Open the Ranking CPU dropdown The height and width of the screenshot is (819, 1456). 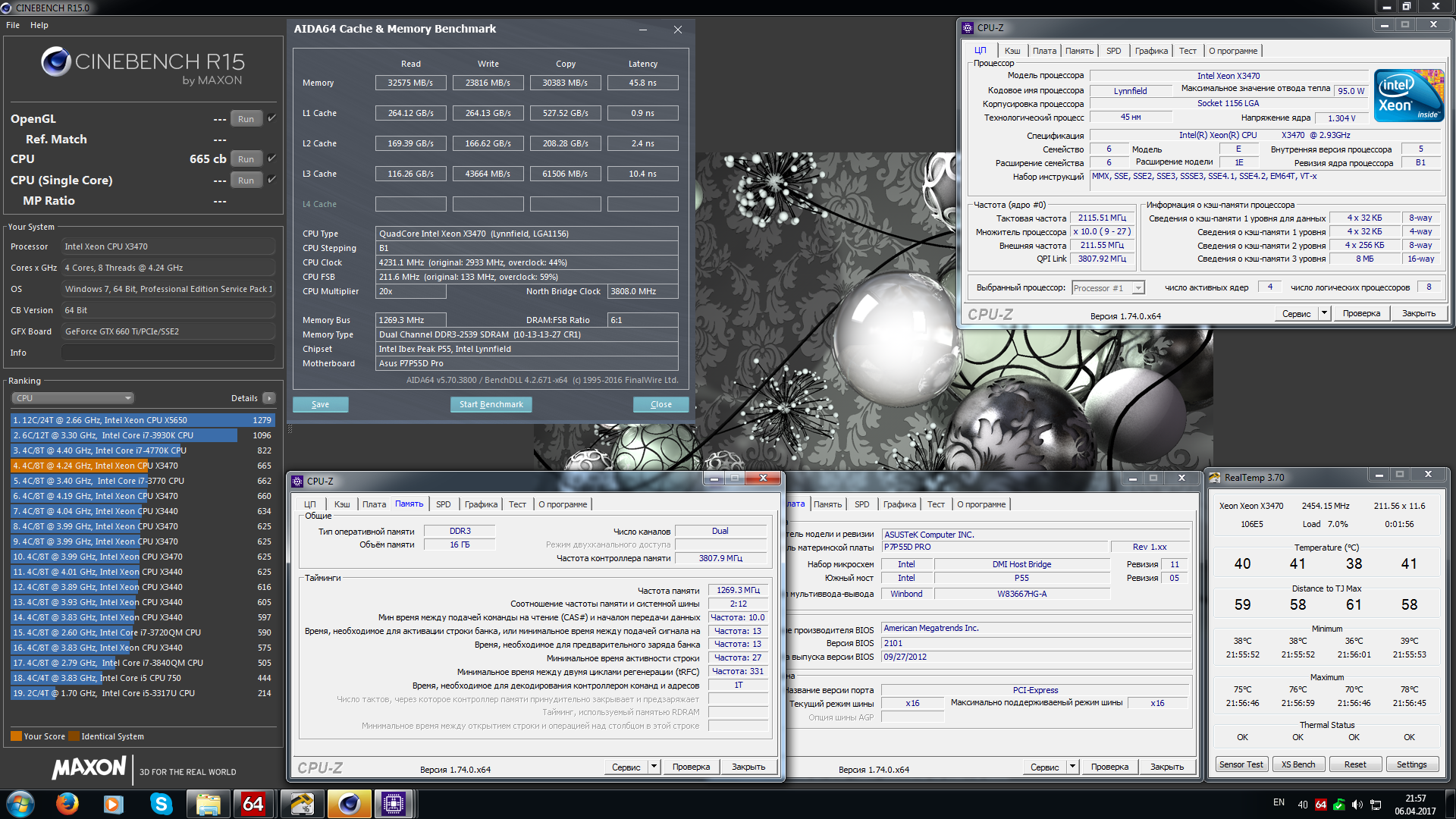[73, 398]
